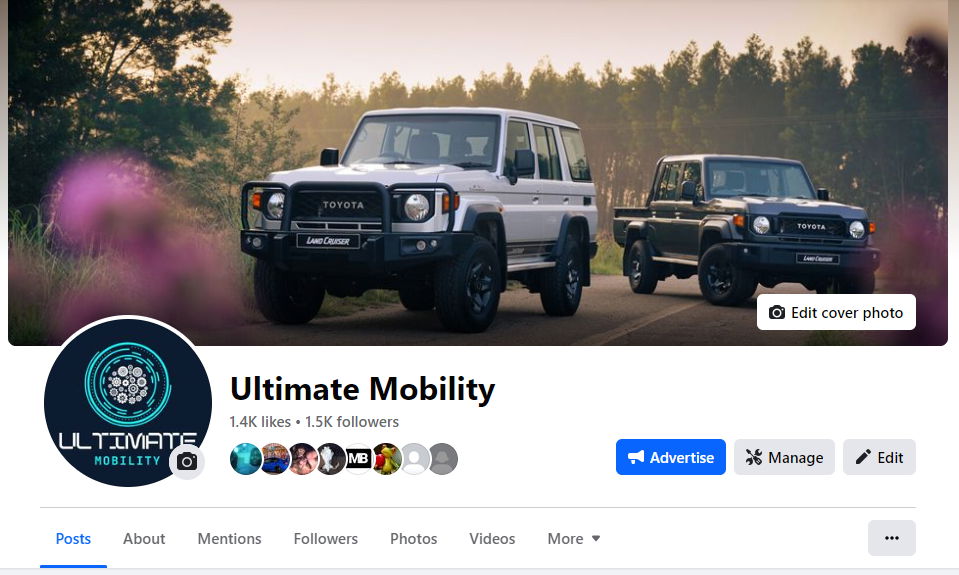This screenshot has width=959, height=575.
Task: Expand the More dropdown tab
Action: 574,539
